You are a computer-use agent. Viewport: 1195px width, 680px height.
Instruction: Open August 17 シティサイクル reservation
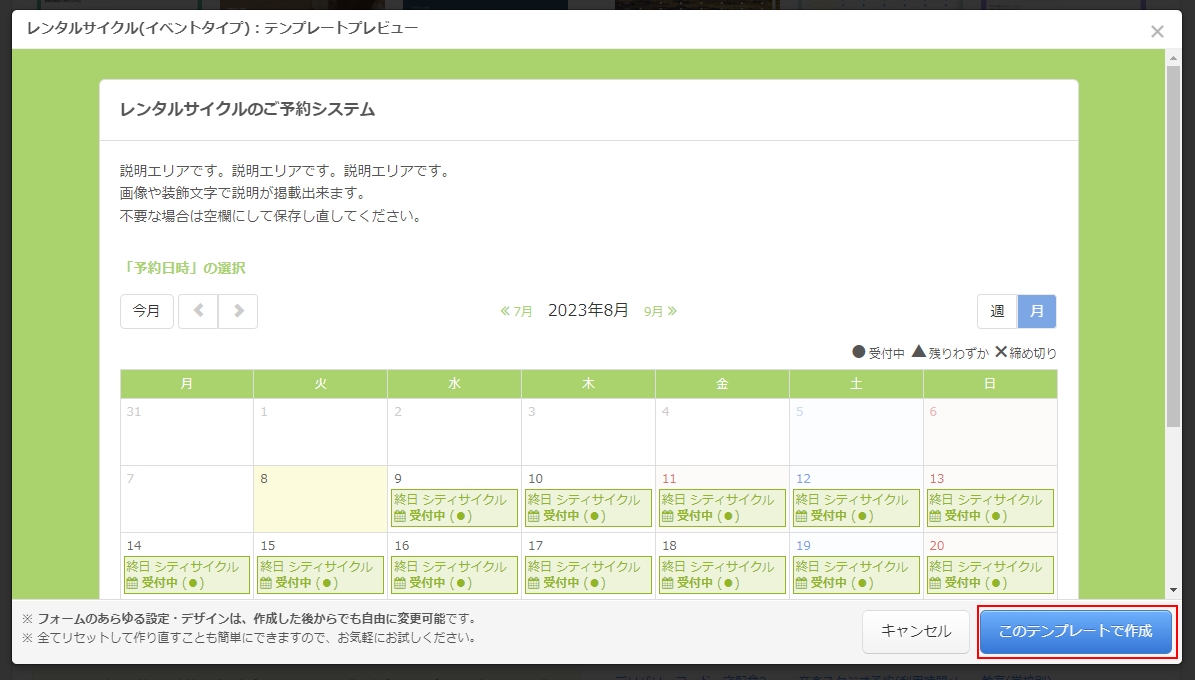pyautogui.click(x=588, y=574)
